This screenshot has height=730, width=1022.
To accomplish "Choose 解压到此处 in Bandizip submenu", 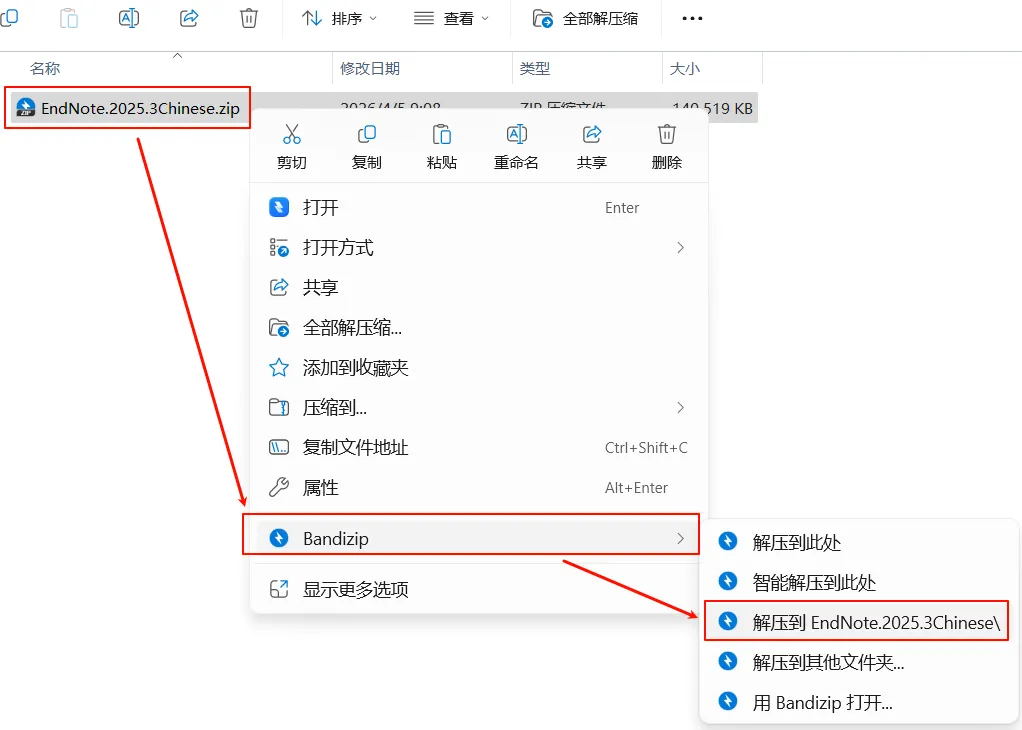I will tap(856, 542).
